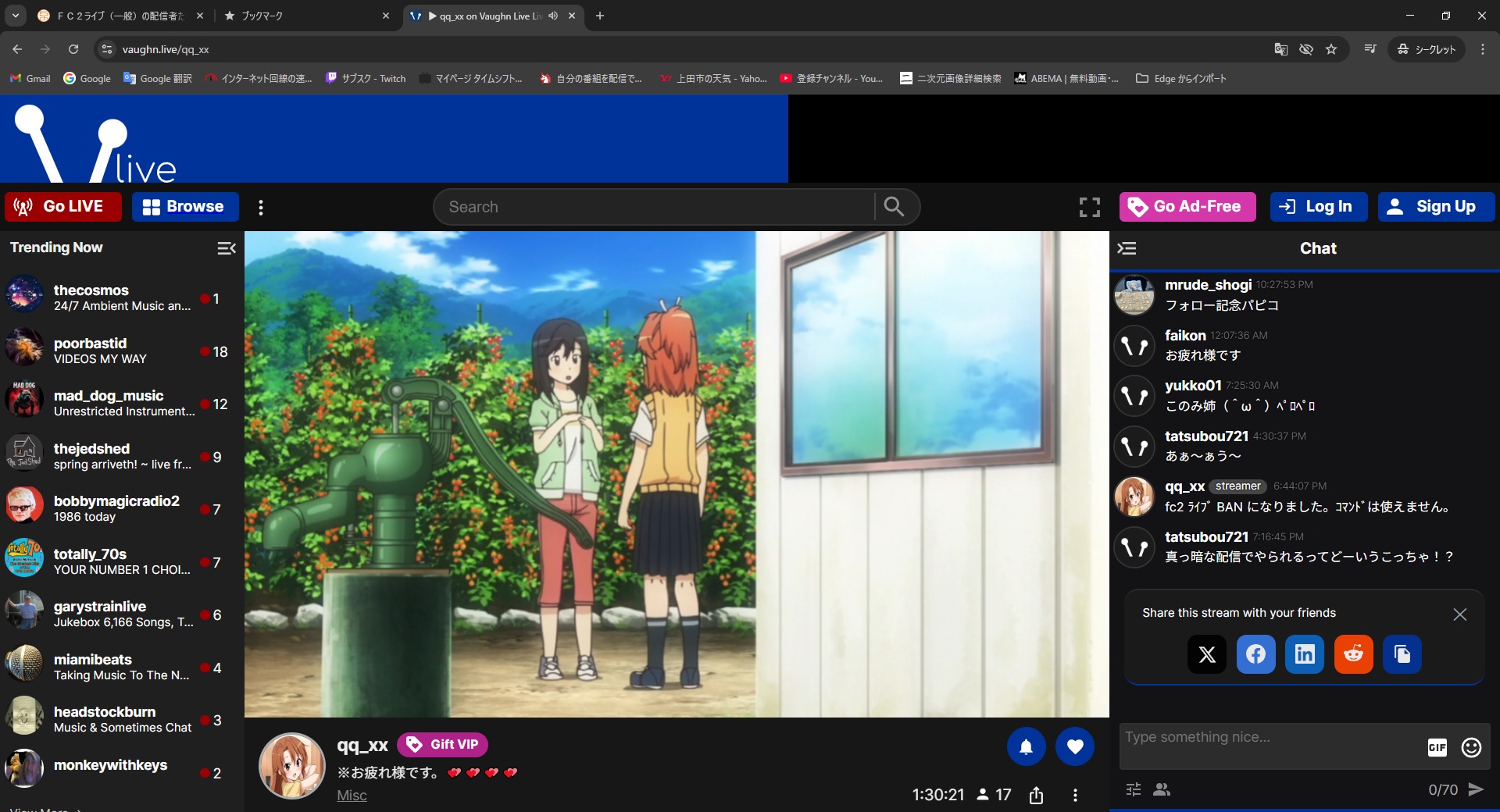Collapse the Chat panel
Viewport: 1500px width, 812px height.
(1127, 248)
